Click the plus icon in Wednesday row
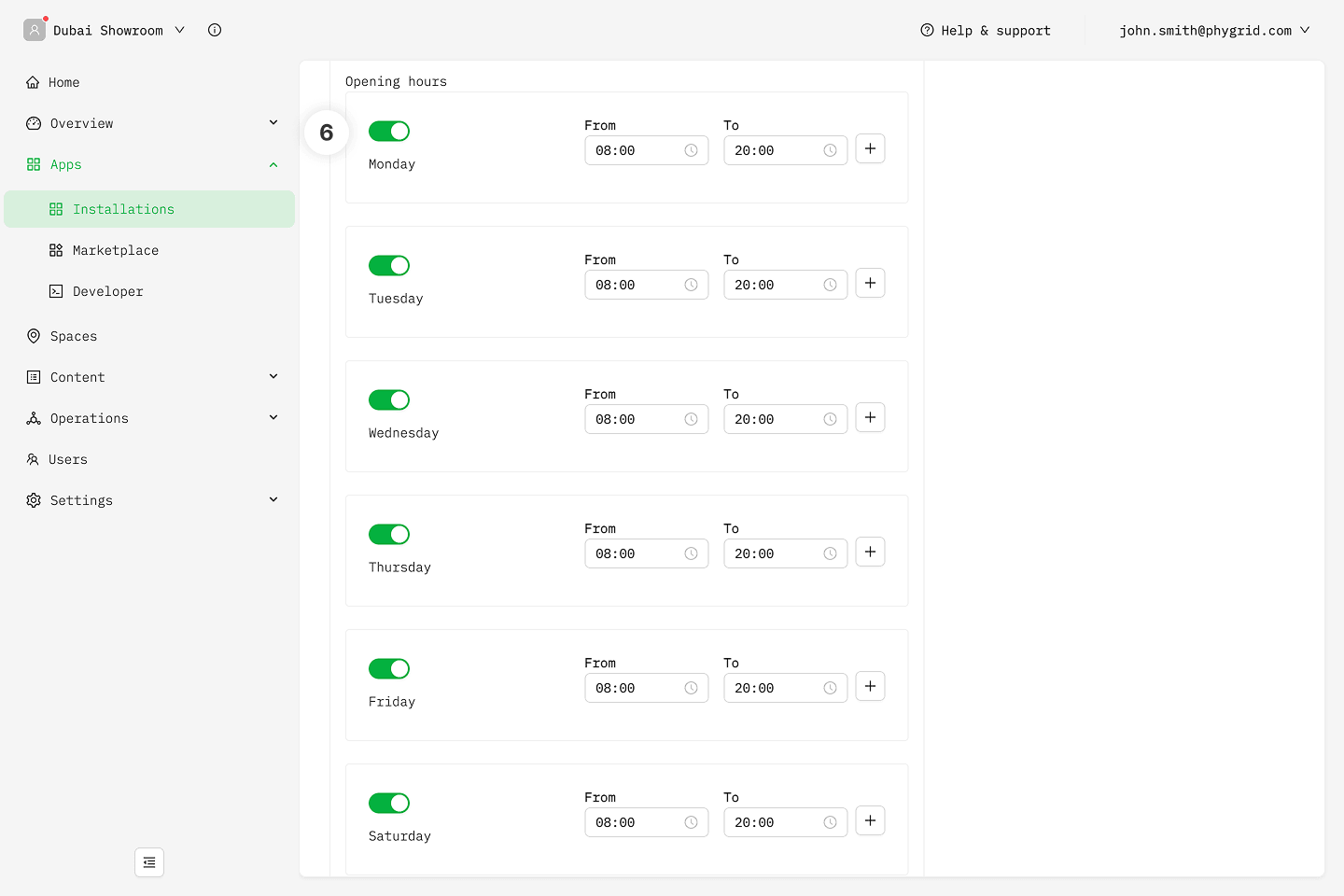This screenshot has height=896, width=1344. pos(870,418)
